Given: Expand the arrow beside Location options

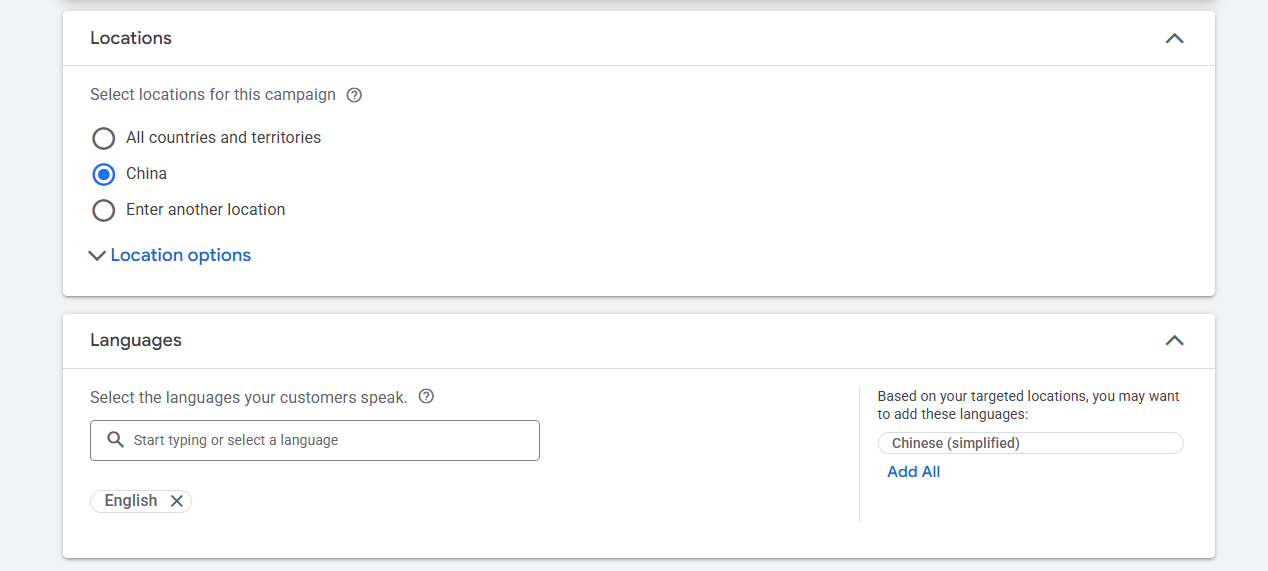Looking at the screenshot, I should (97, 256).
